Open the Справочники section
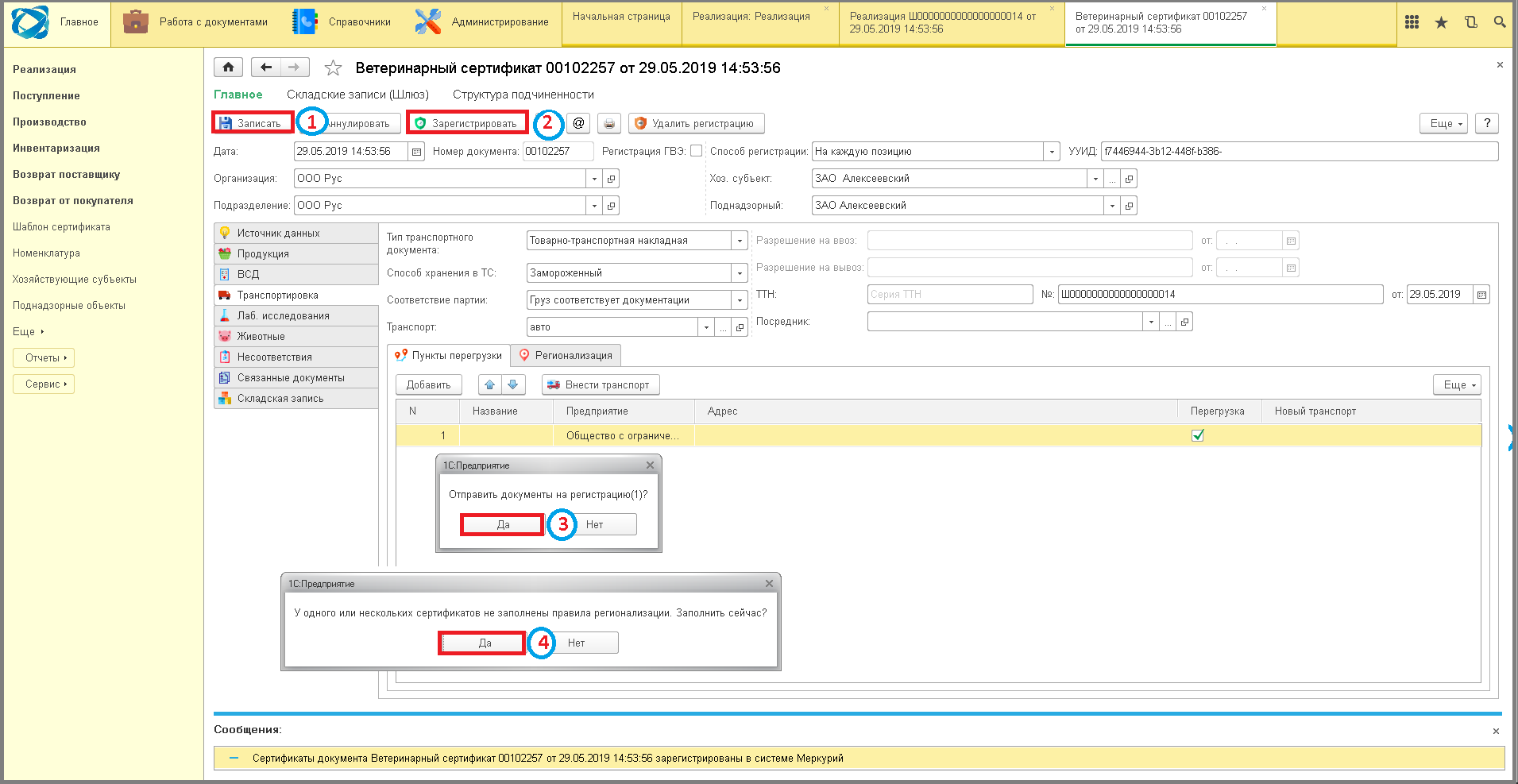The height and width of the screenshot is (784, 1518). tap(342, 22)
